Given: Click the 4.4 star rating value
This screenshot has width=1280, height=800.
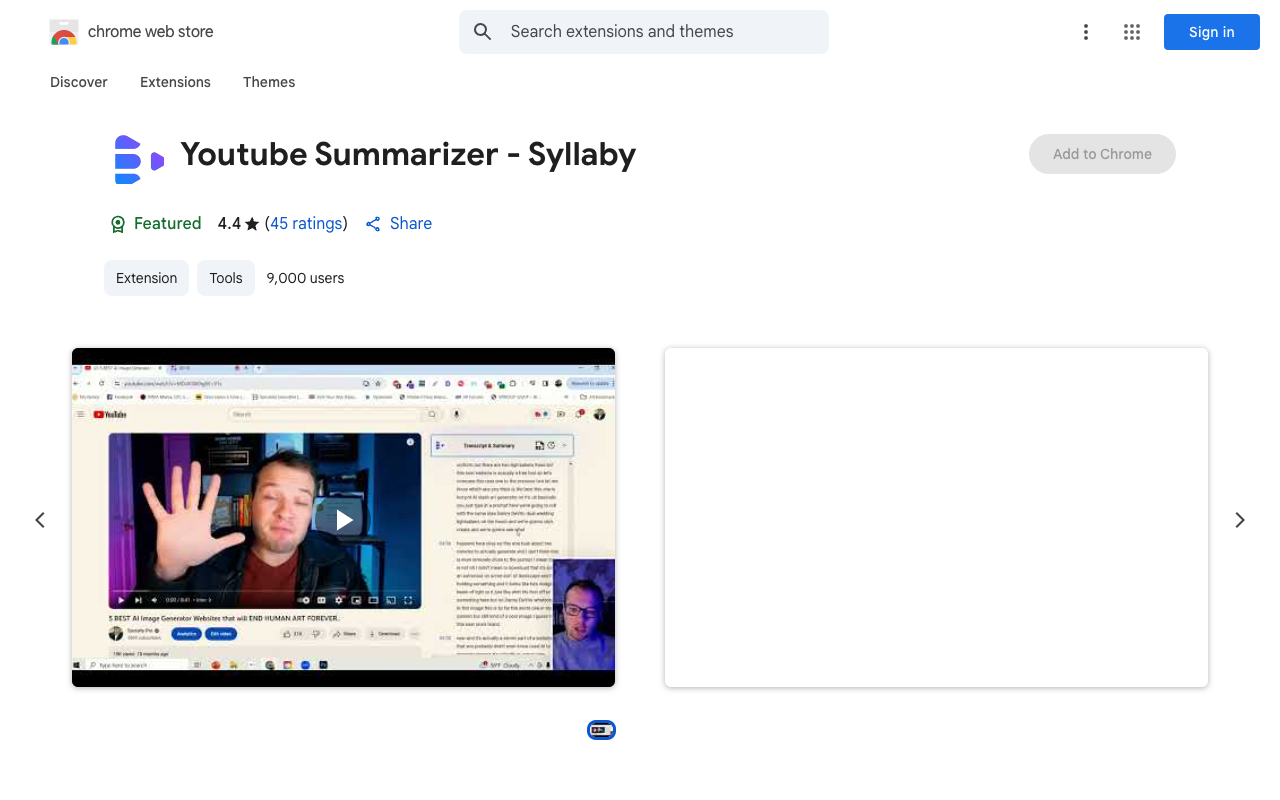Looking at the screenshot, I should coord(229,224).
